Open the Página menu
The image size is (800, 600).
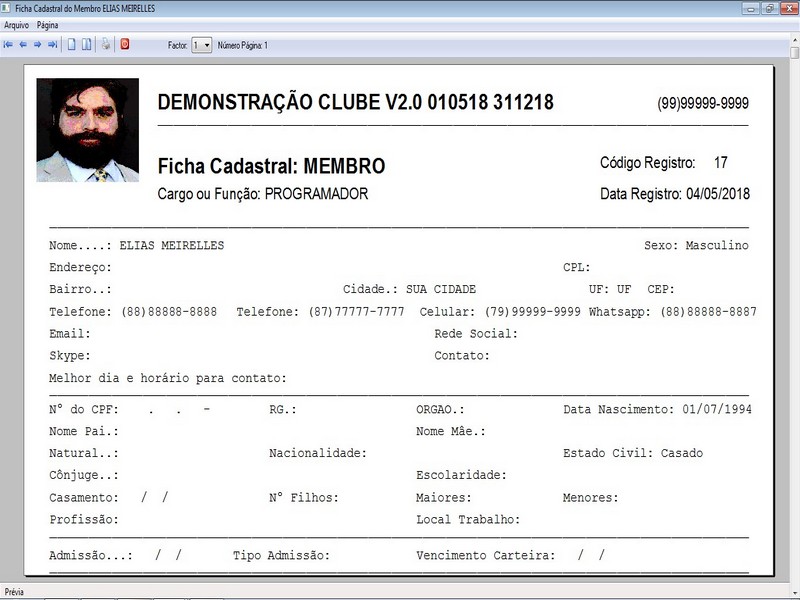click(47, 24)
